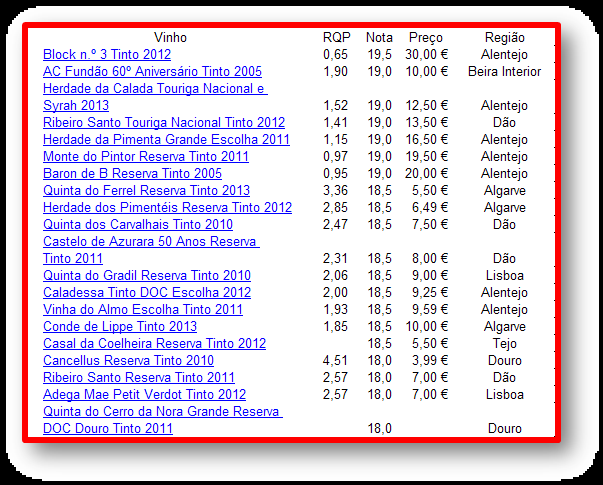Viewport: 603px width, 485px height.
Task: Open Monte do Pintor Reserva Tinto 2011 link
Action: (x=146, y=157)
